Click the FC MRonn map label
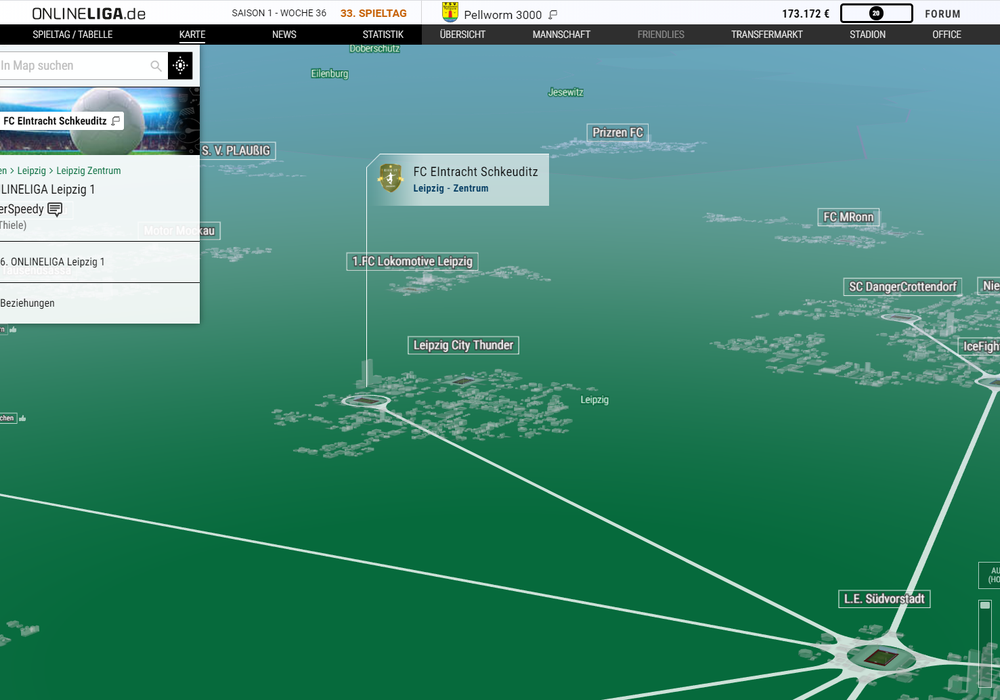This screenshot has width=1000, height=700. 848,217
